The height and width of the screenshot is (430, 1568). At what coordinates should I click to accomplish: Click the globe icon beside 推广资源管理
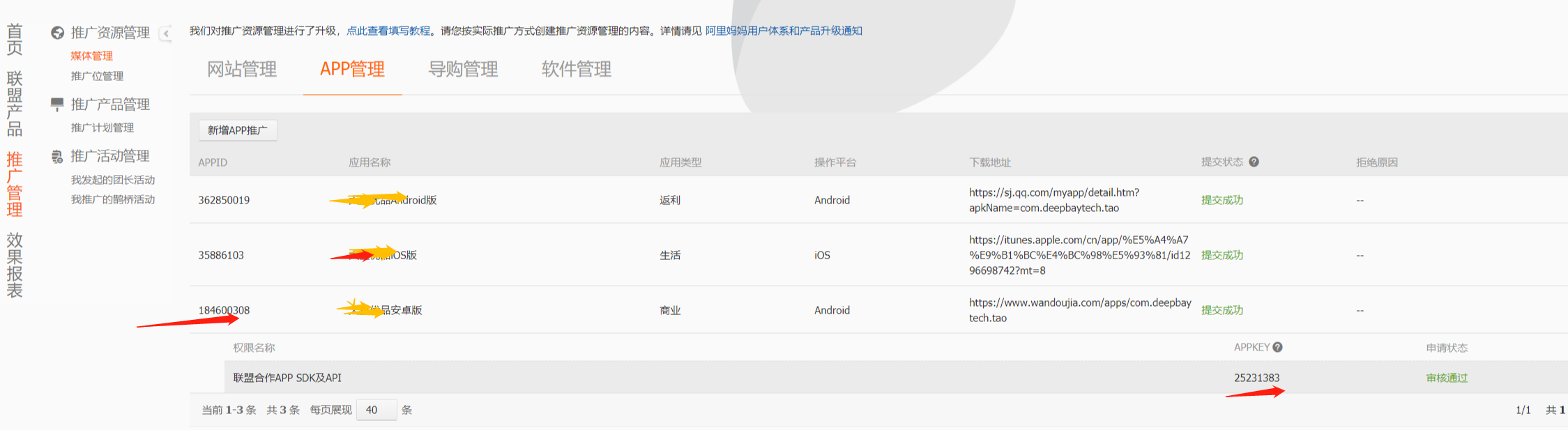click(57, 33)
